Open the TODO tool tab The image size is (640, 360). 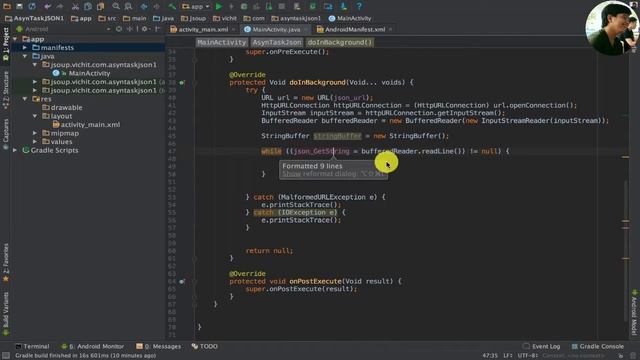click(x=204, y=347)
